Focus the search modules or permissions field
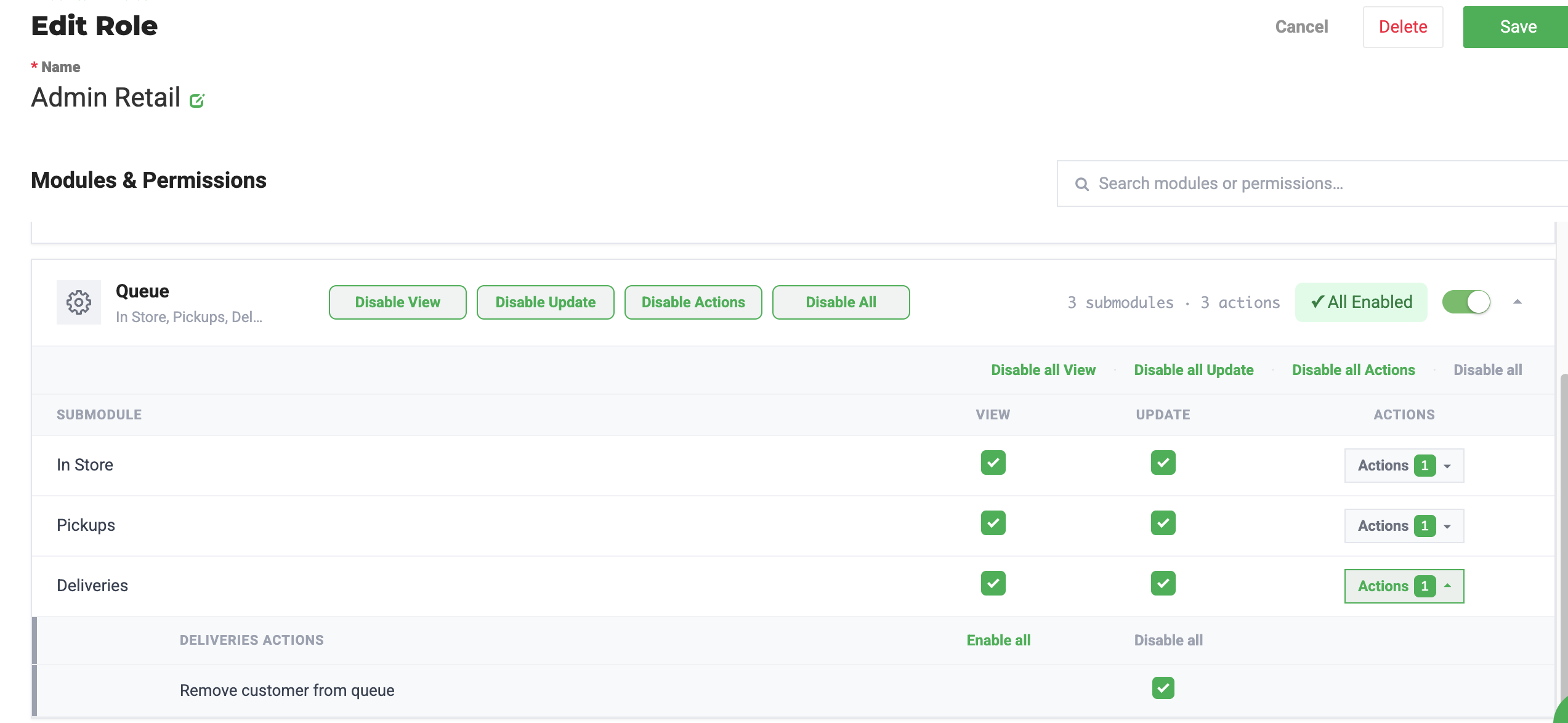1568x723 pixels. click(1312, 184)
